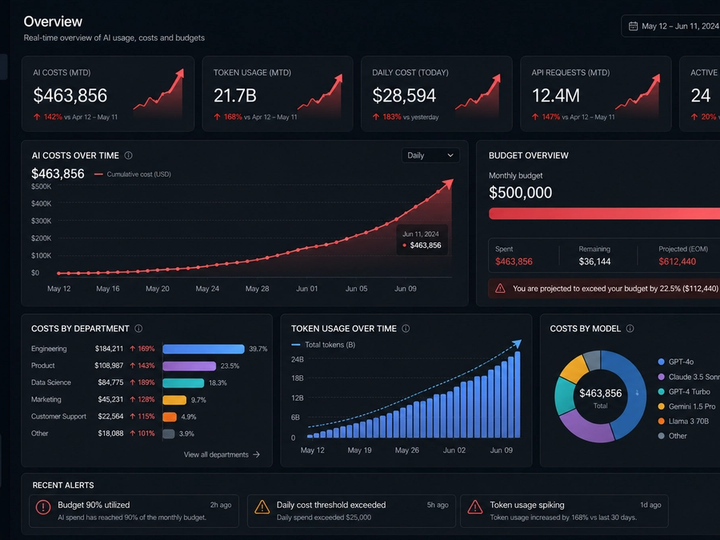This screenshot has width=720, height=540.
Task: Open the Daily granularity dropdown
Action: point(430,155)
